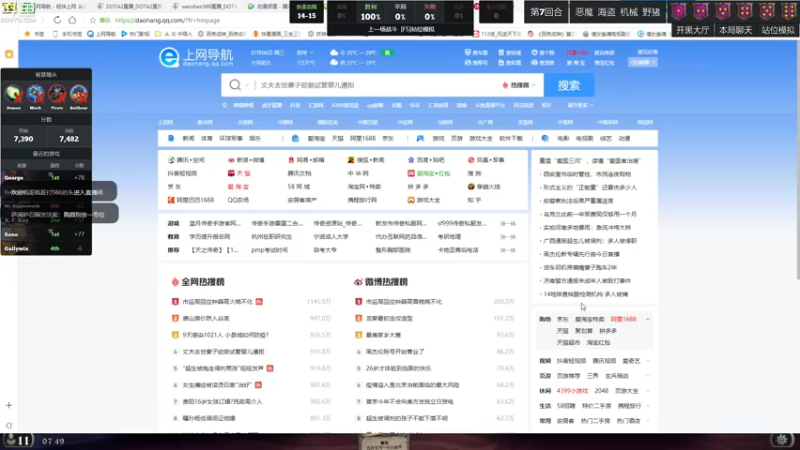Click the shopping category icon beside 爱淘宝
Screen dimensions: 800x450
pyautogui.click(x=295, y=138)
